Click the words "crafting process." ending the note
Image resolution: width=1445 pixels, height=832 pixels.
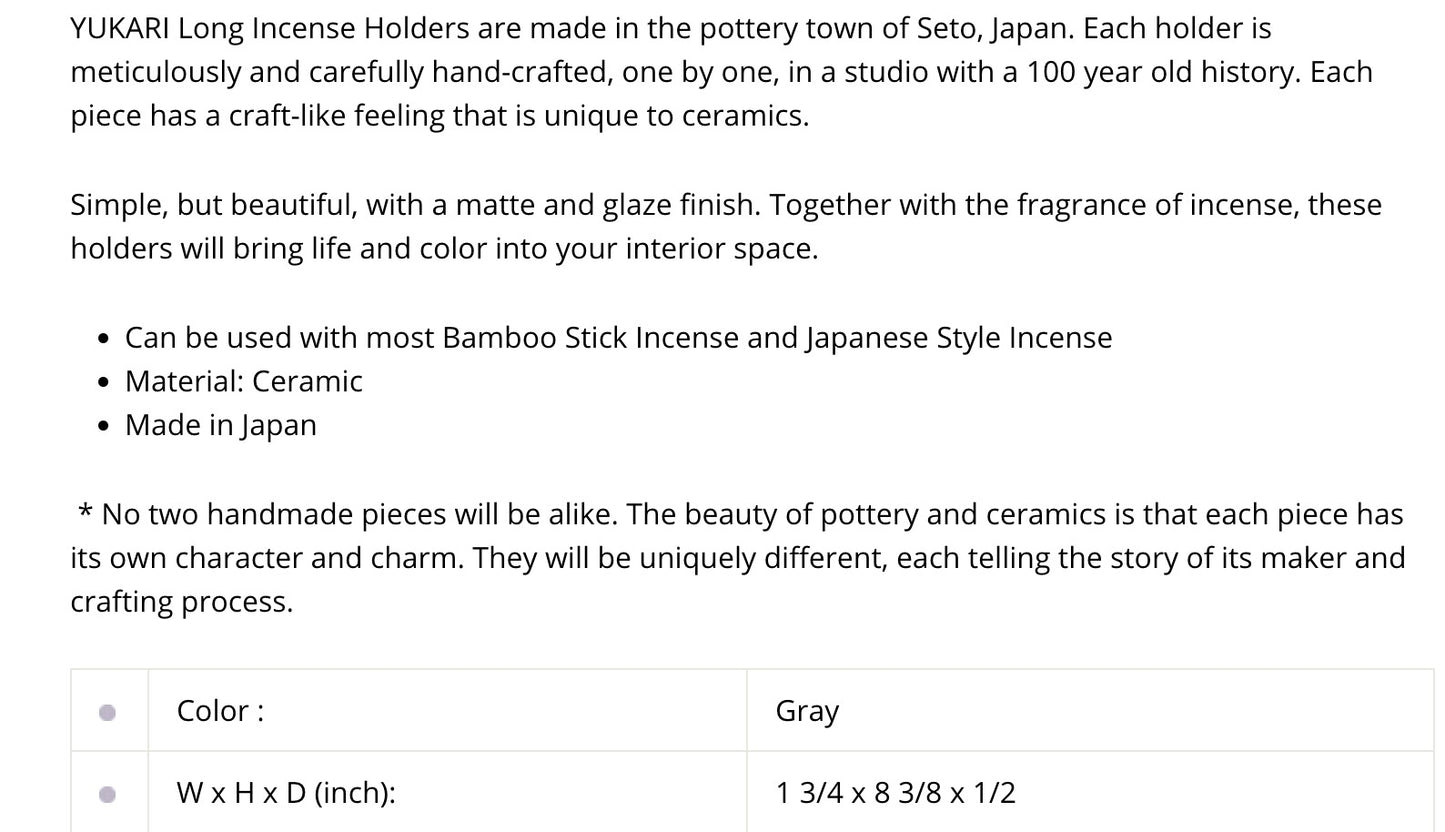[x=181, y=601]
